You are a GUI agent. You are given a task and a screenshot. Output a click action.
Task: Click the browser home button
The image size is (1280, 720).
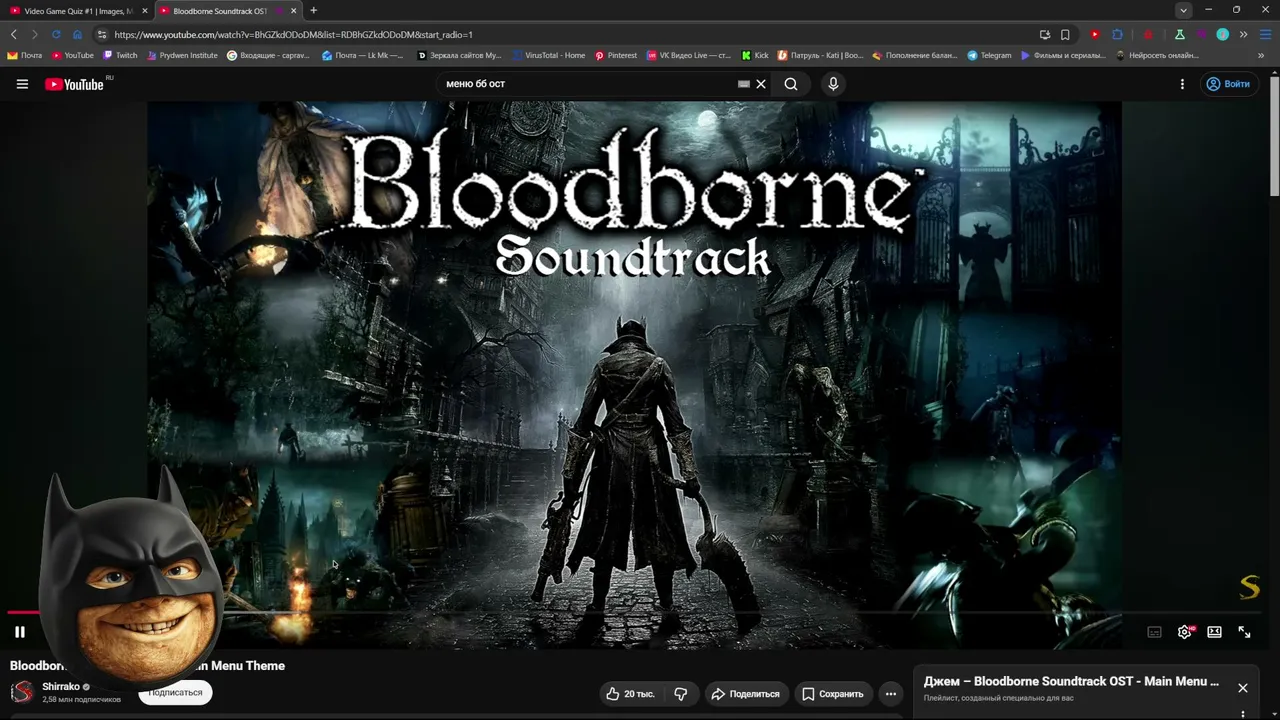tap(77, 35)
